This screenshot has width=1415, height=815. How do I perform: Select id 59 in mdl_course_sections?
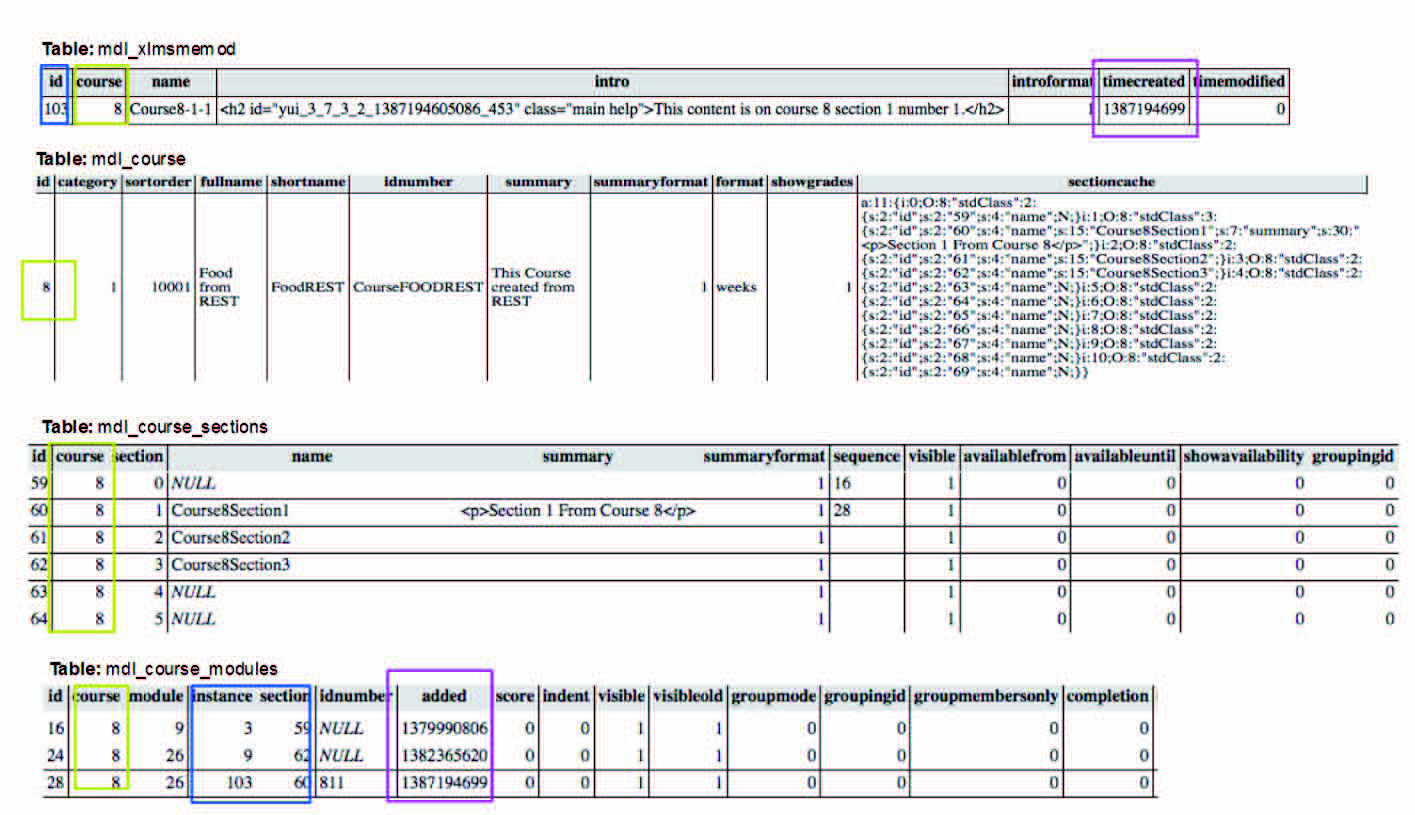[x=39, y=483]
